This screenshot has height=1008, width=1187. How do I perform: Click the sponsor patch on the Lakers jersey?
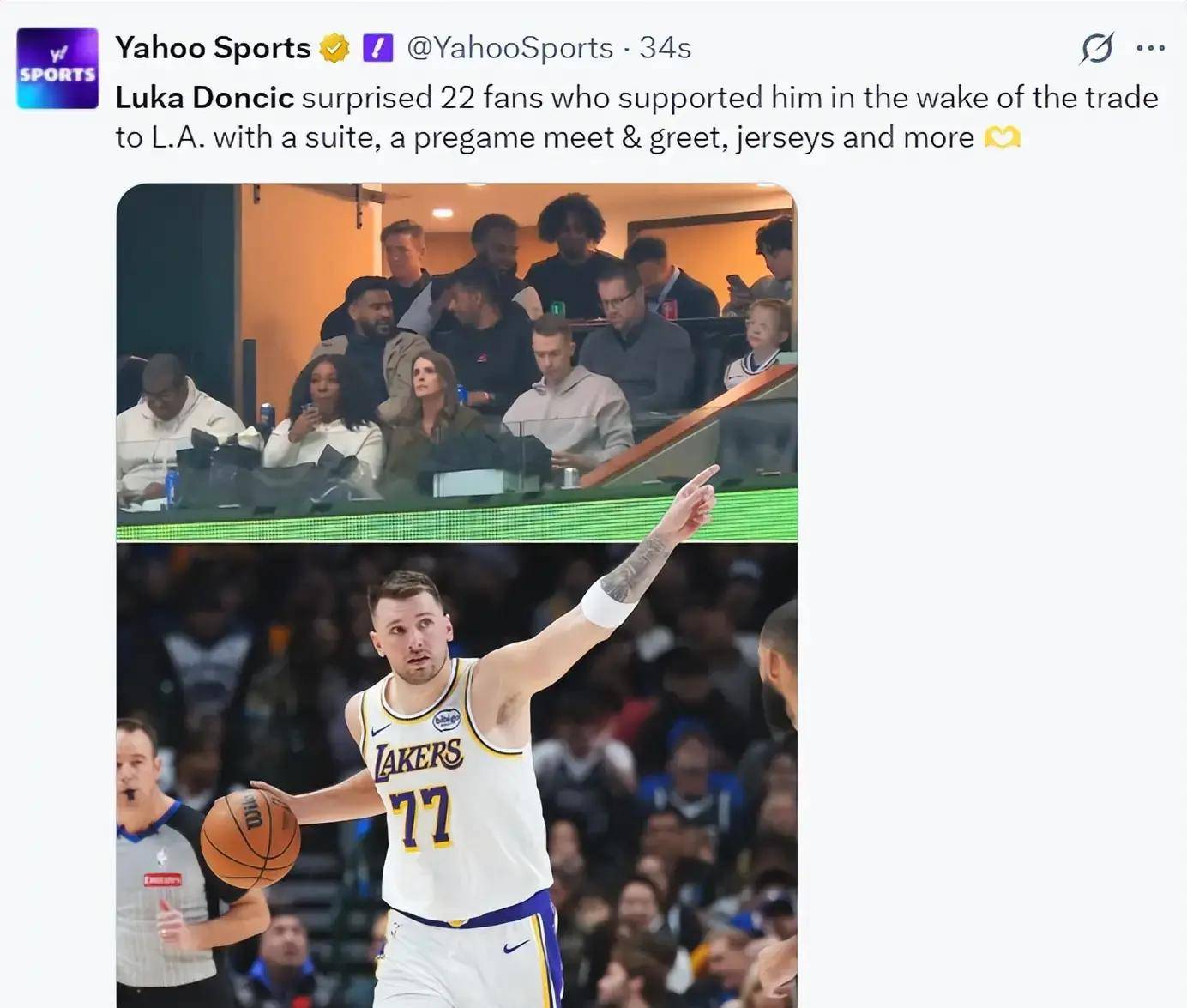pyautogui.click(x=446, y=719)
